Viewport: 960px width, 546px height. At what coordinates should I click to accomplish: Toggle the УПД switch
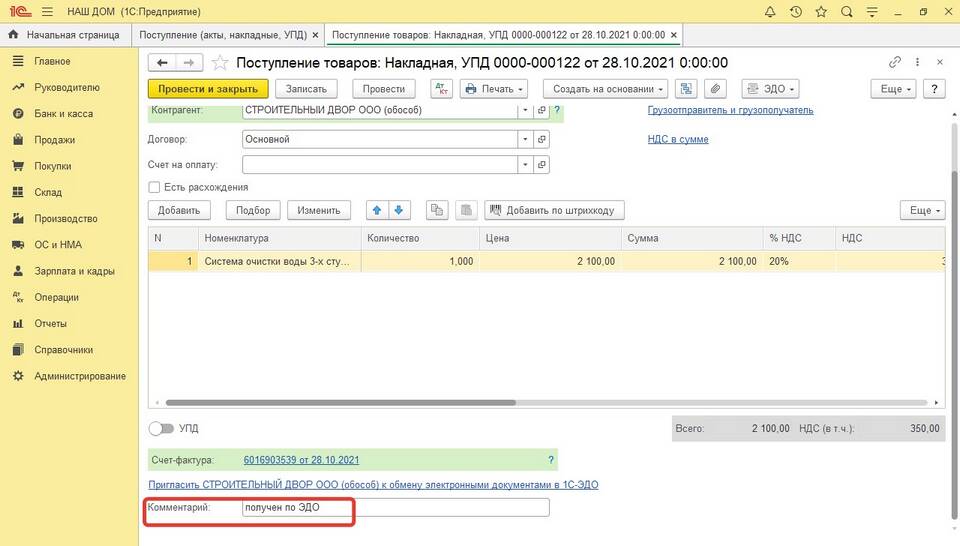click(160, 429)
